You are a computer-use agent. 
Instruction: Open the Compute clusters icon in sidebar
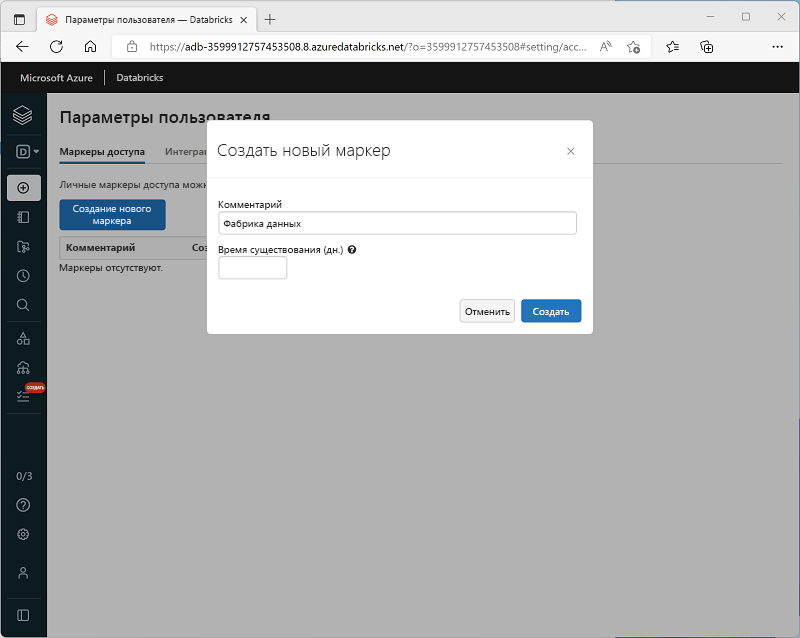[23, 367]
